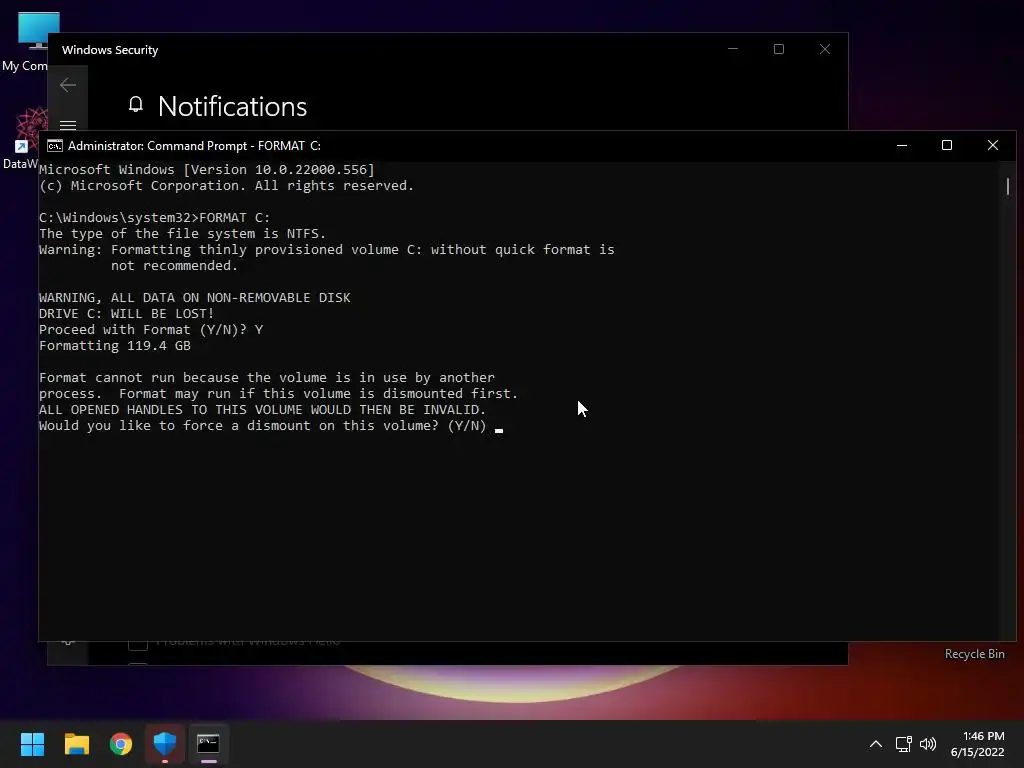The height and width of the screenshot is (768, 1024).
Task: Click the force dismount prompt line
Action: click(x=263, y=426)
